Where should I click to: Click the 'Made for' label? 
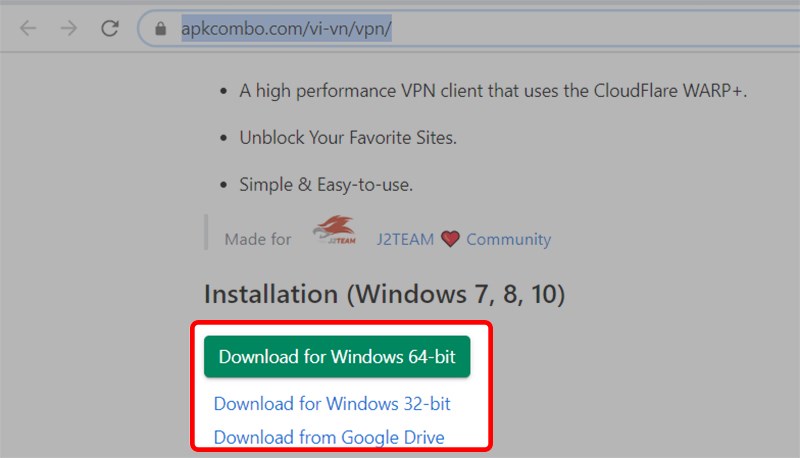tap(258, 240)
